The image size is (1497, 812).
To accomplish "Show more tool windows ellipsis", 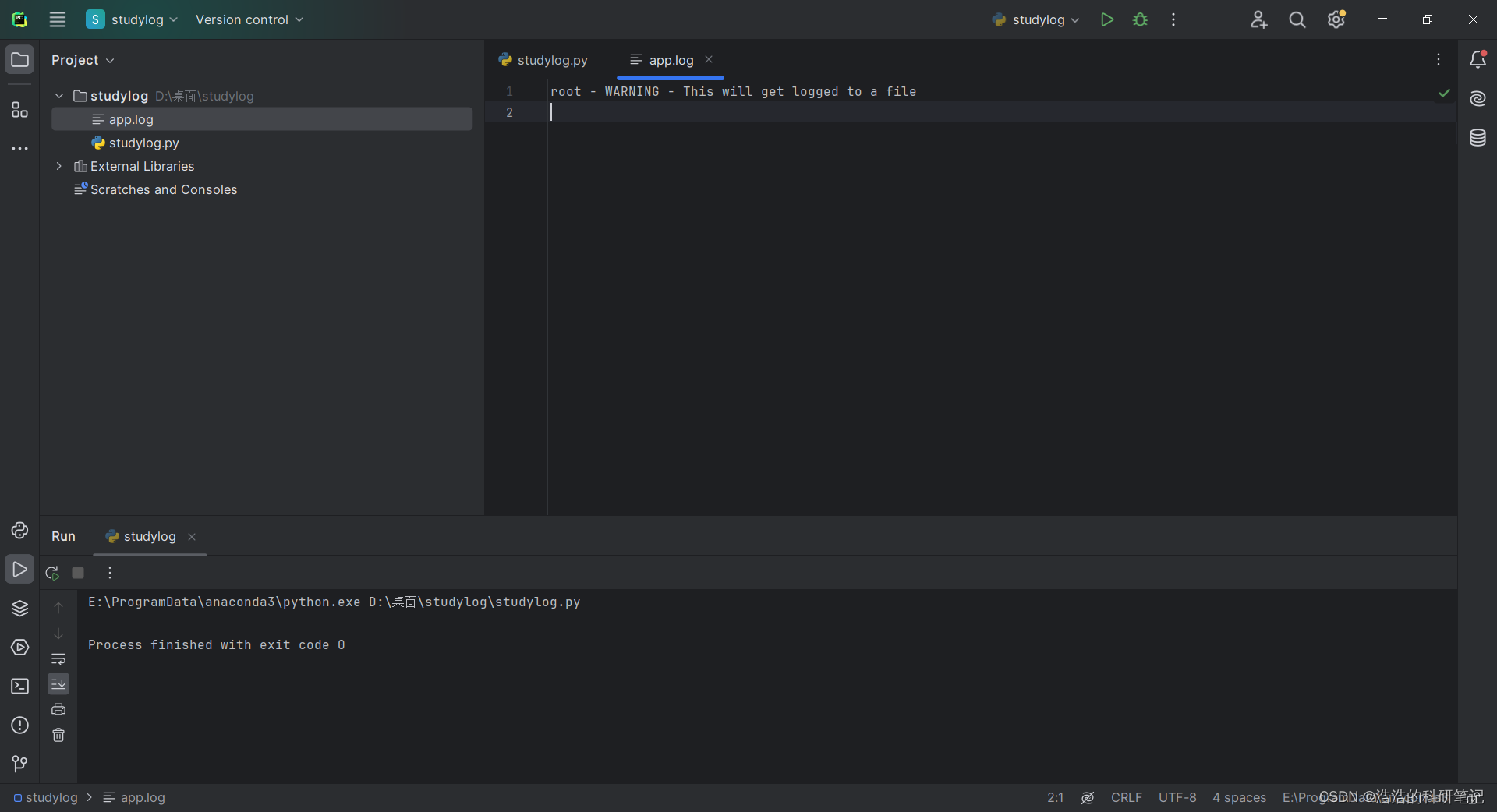I will [19, 148].
